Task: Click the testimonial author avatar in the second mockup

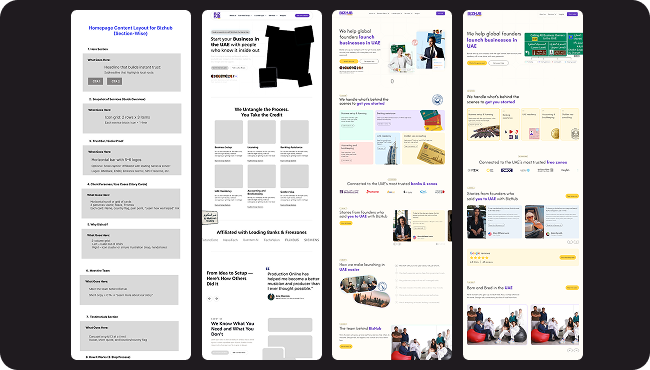Action: [x=271, y=297]
